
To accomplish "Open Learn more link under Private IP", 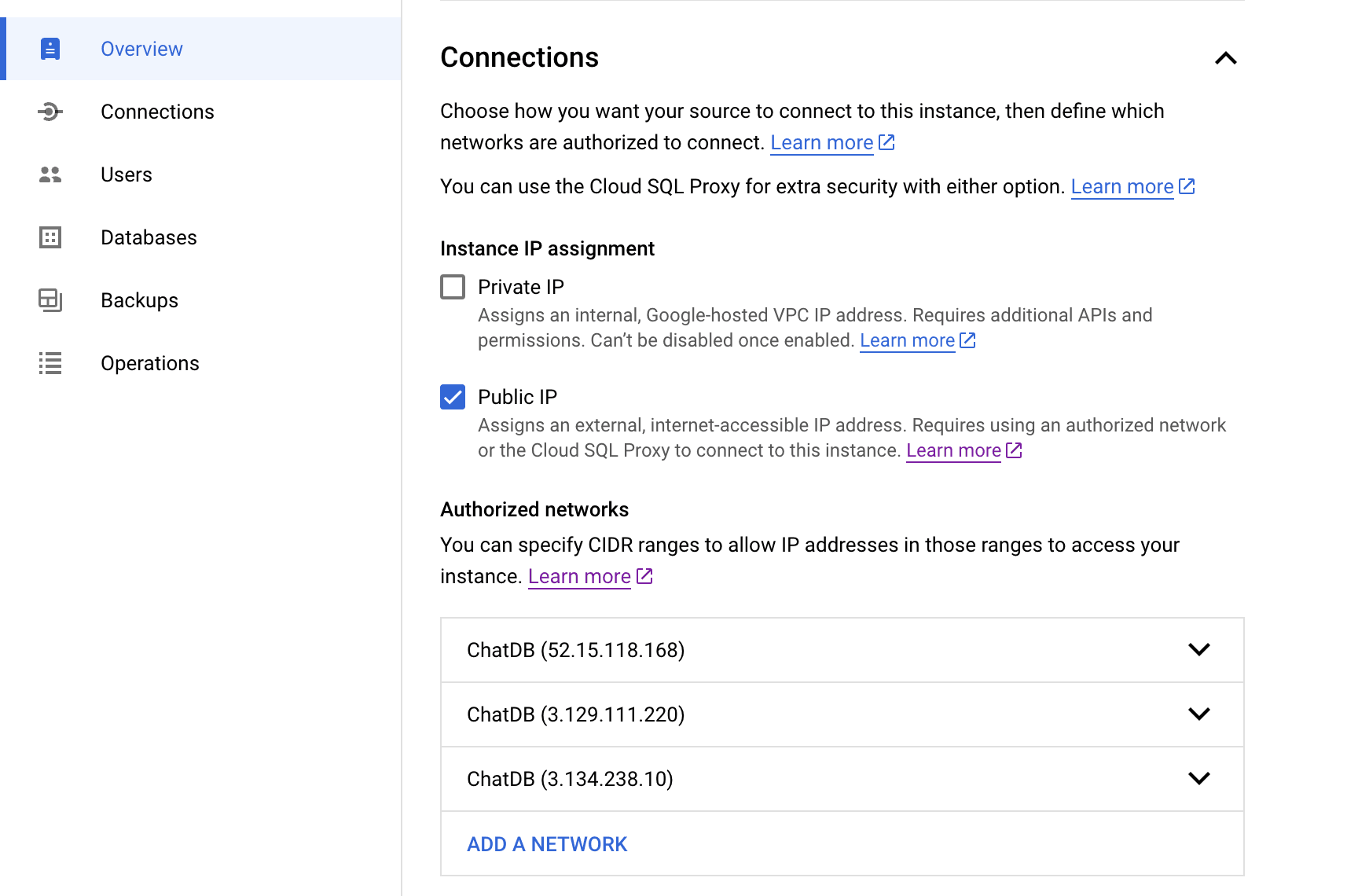I will pos(908,340).
